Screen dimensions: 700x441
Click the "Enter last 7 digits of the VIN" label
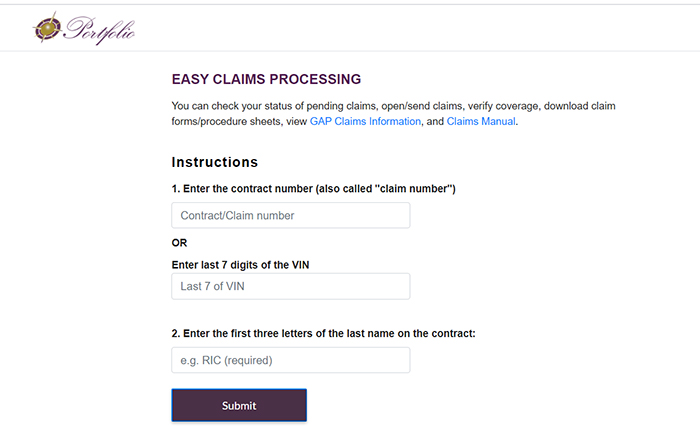point(240,265)
